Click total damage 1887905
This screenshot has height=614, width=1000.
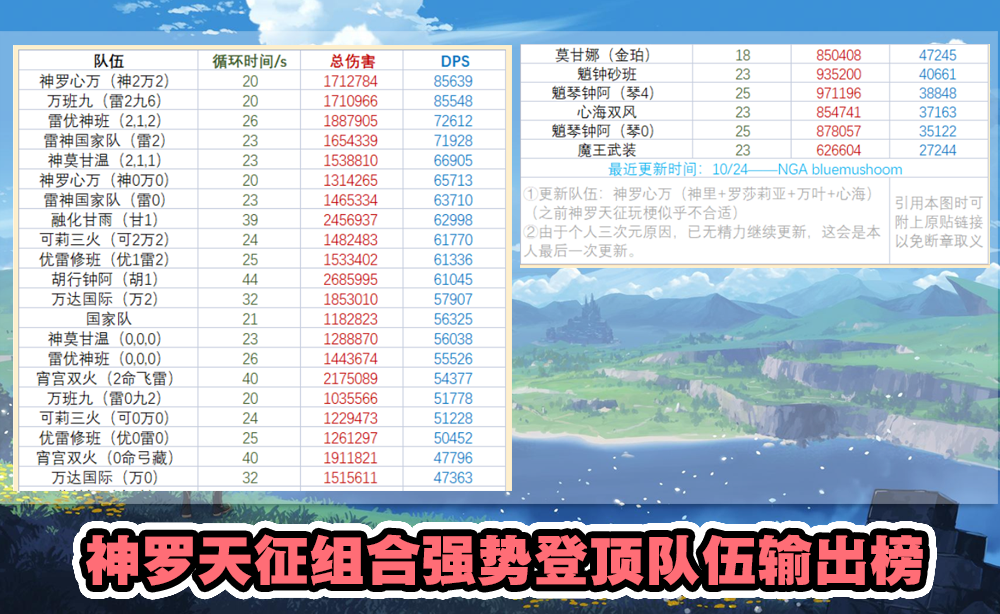pos(350,121)
